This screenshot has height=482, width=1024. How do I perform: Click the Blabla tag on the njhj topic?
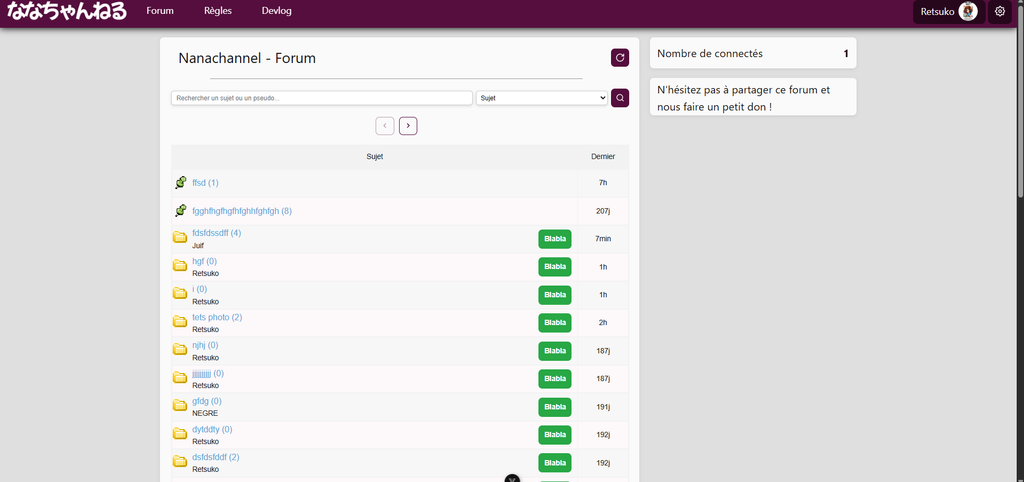click(554, 351)
